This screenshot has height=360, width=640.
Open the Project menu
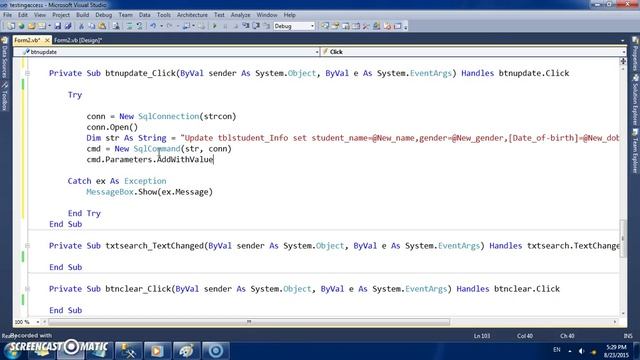(x=61, y=15)
